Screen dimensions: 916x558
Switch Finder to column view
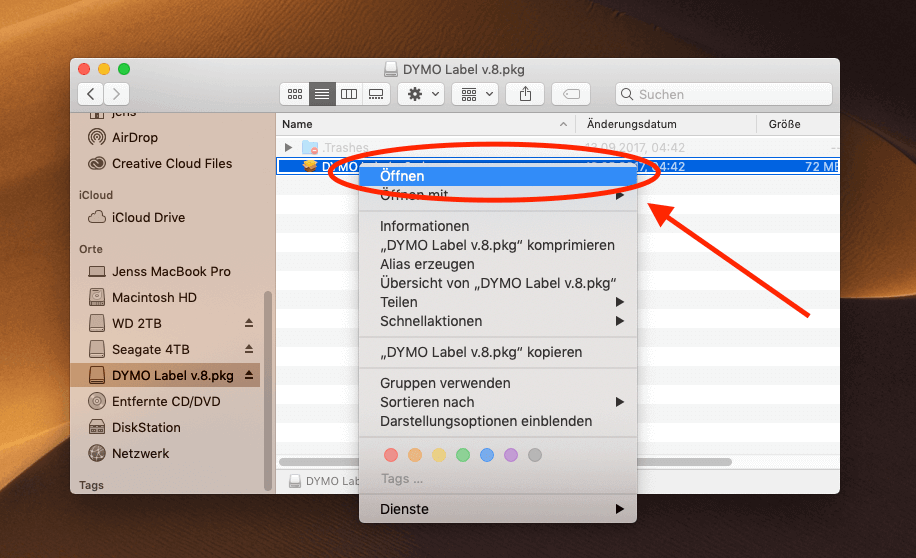click(x=349, y=94)
